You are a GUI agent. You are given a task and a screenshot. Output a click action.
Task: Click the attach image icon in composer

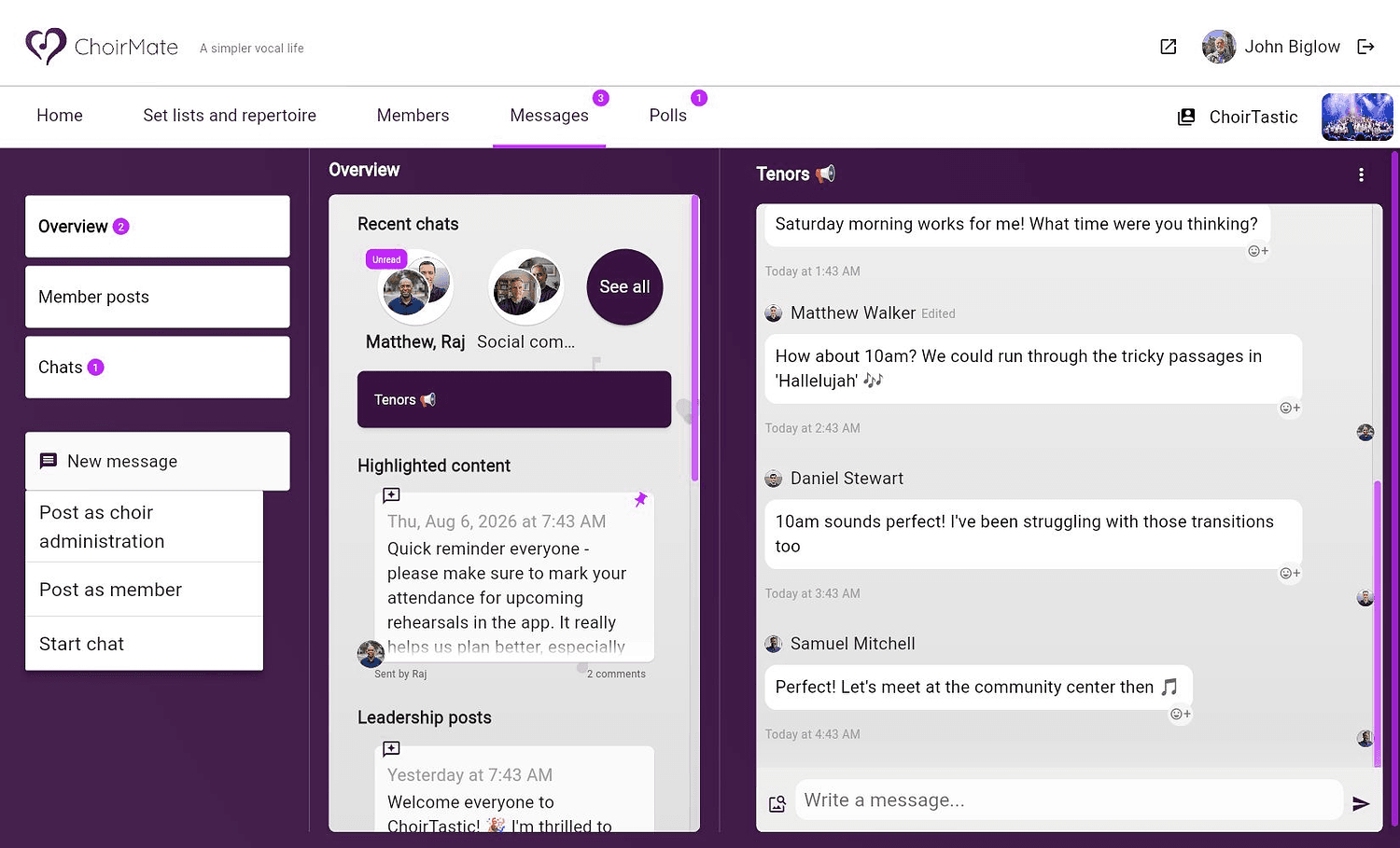coord(777,803)
